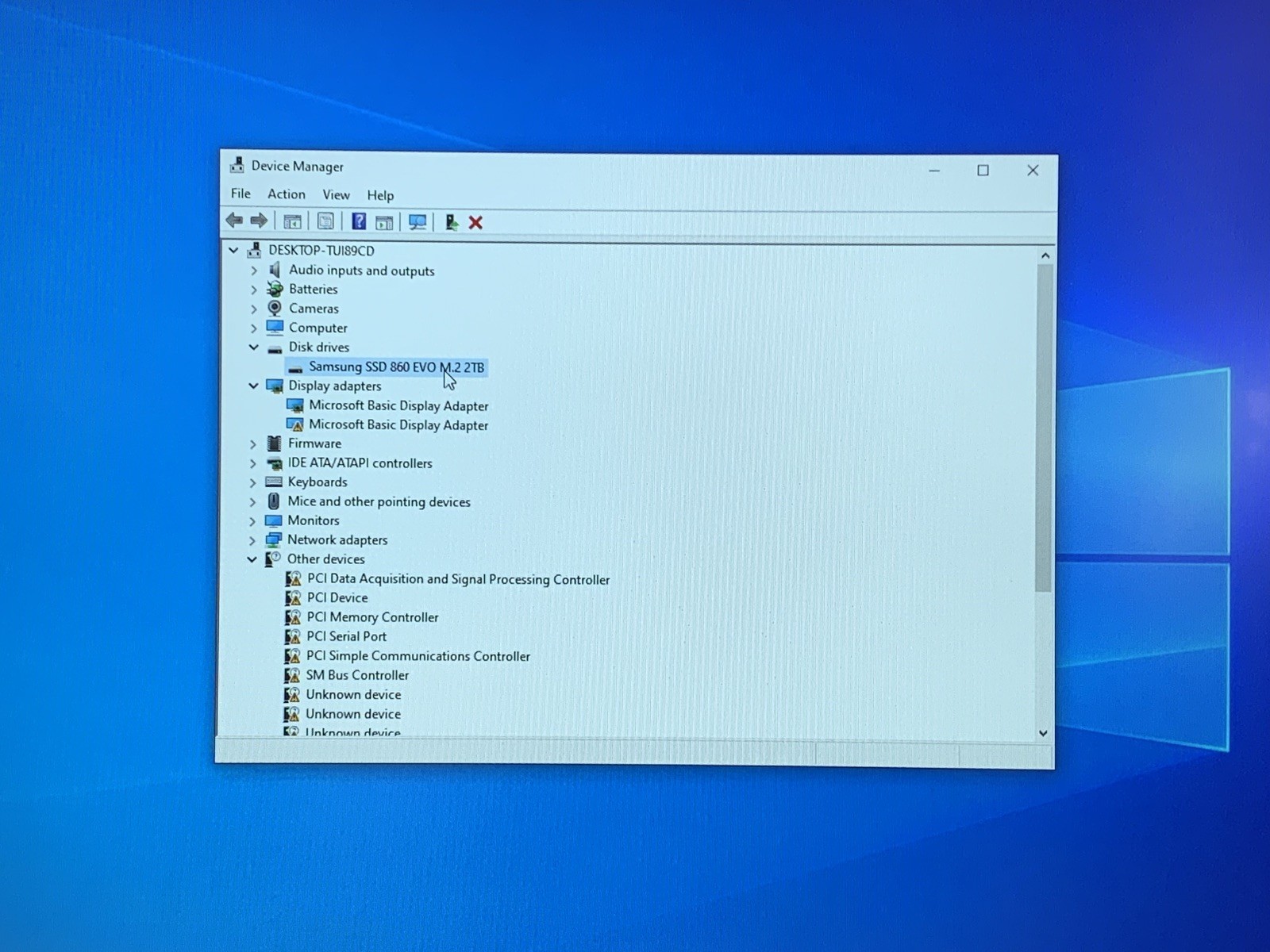Select PCI Memory Controller entry
The image size is (1270, 952).
(x=372, y=617)
